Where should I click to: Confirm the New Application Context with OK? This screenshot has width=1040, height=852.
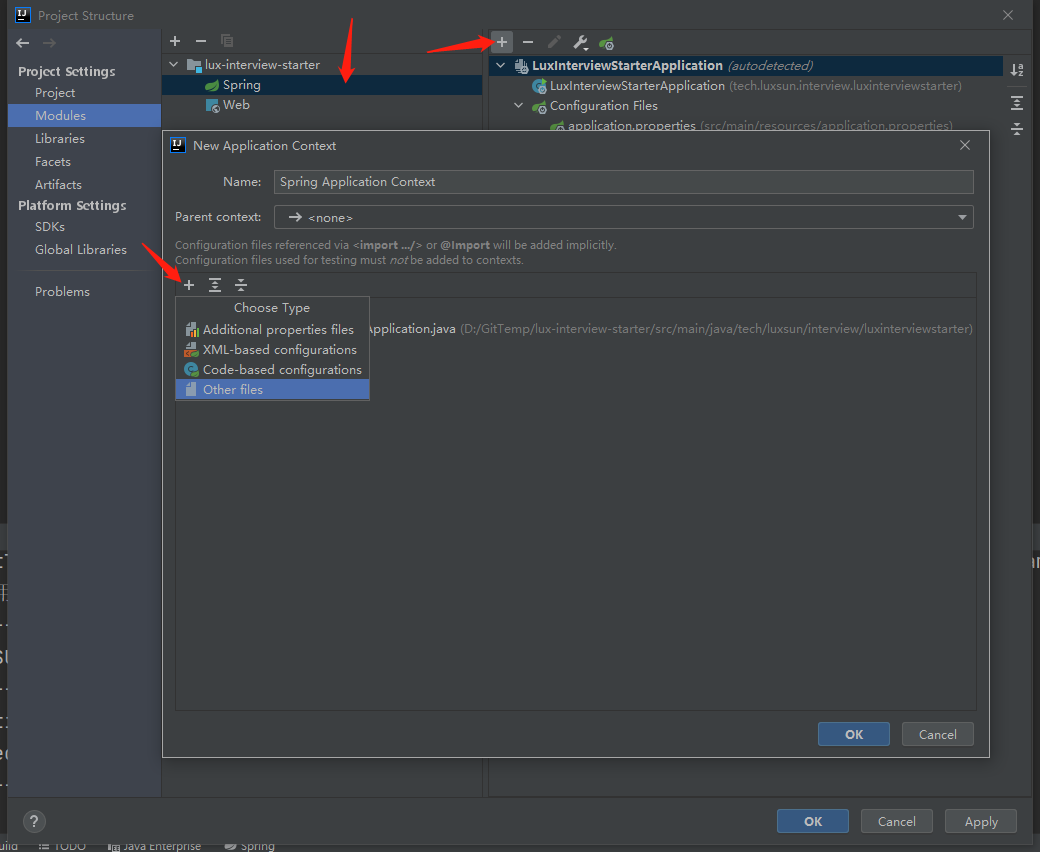854,734
